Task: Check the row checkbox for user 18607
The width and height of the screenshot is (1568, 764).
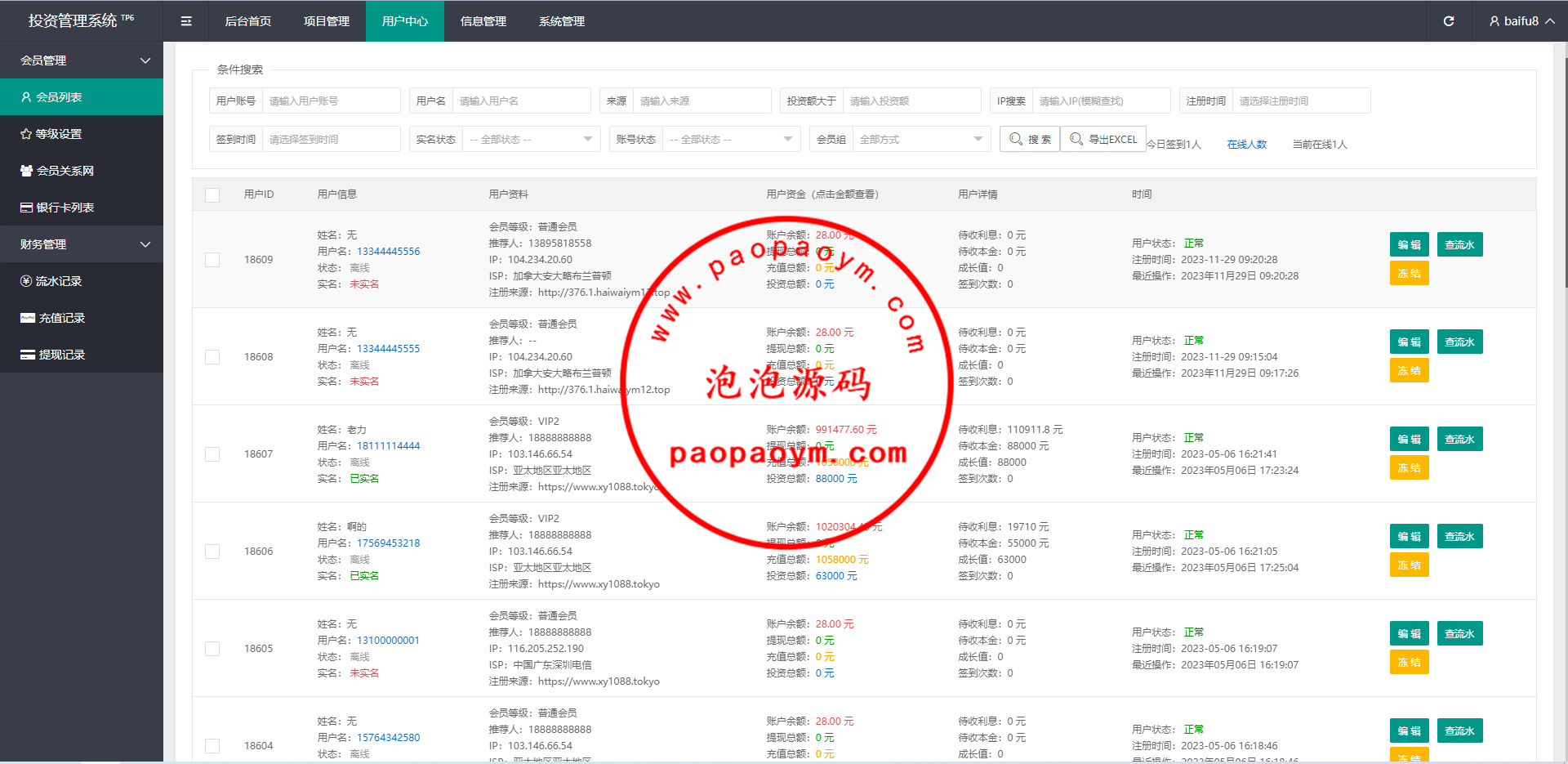Action: point(212,454)
